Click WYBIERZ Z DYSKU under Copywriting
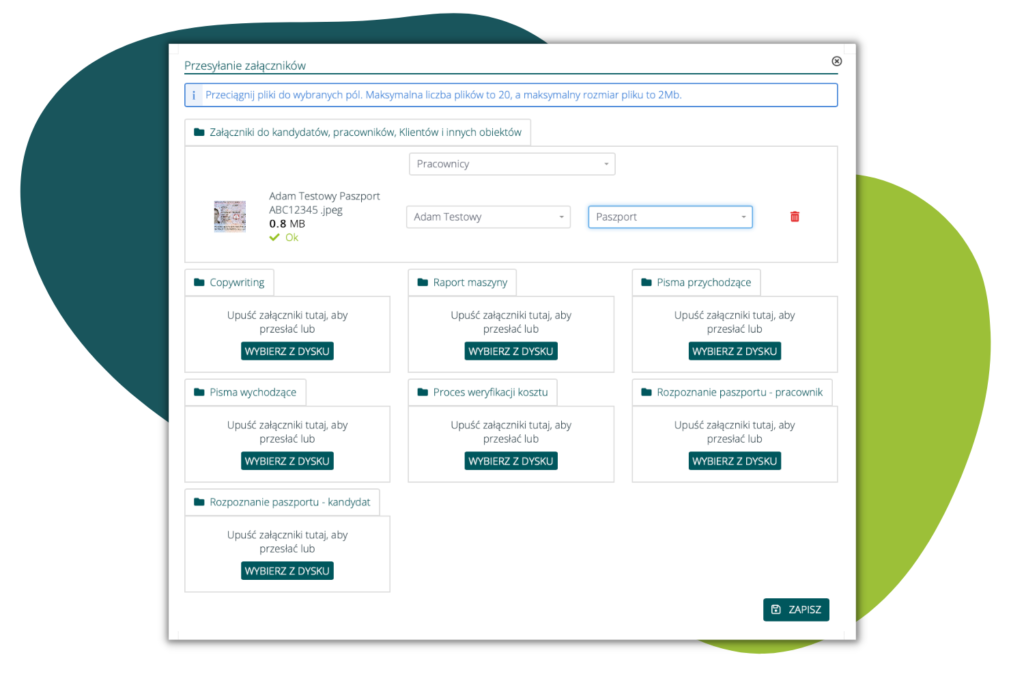The height and width of the screenshot is (683, 1024). 287,351
